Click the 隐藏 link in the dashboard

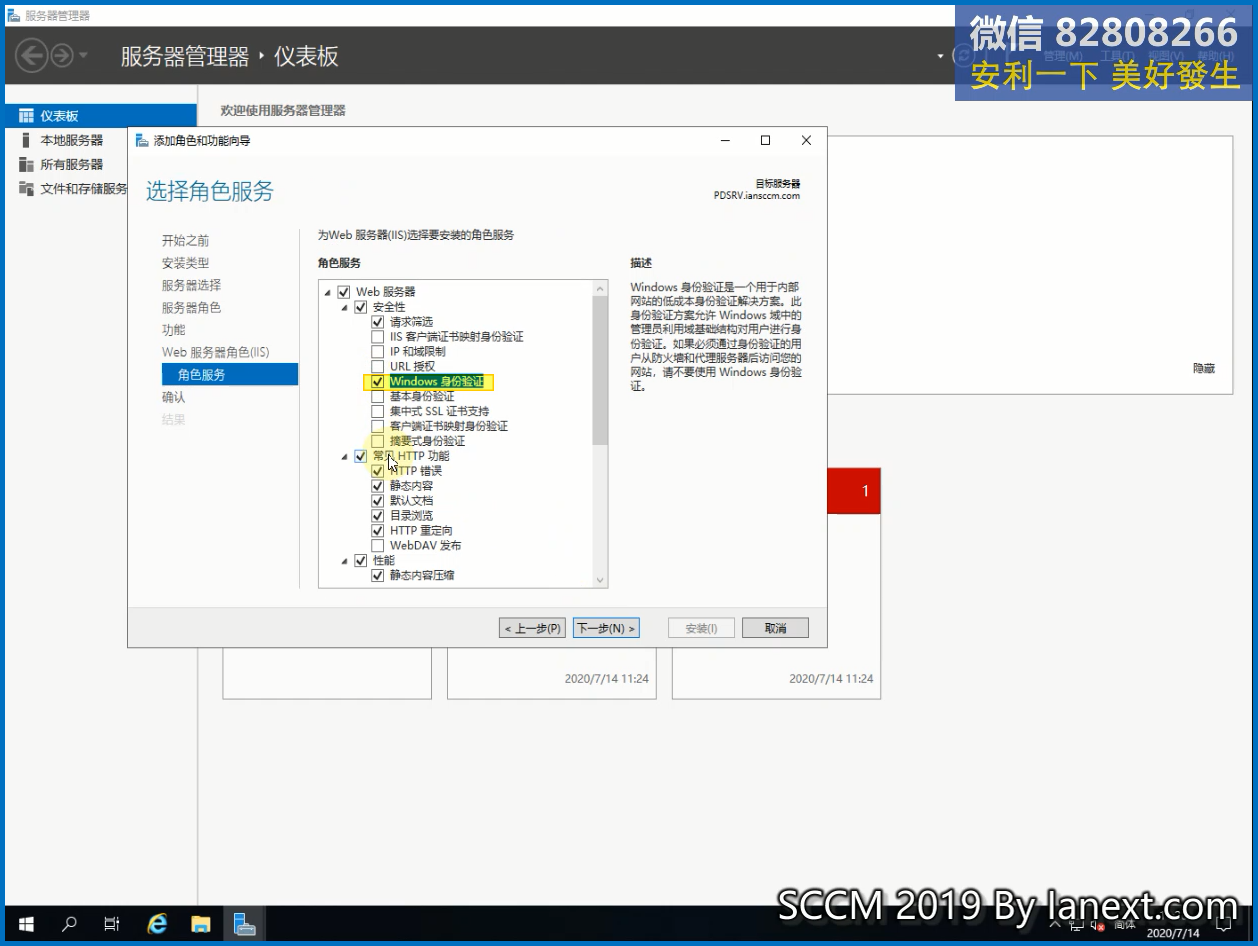pyautogui.click(x=1204, y=369)
